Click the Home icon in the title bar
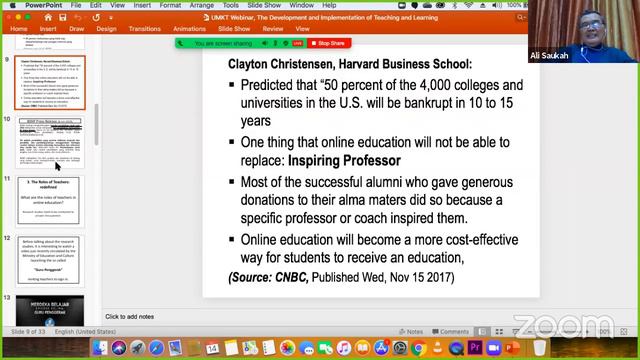The height and width of the screenshot is (360, 640). click(48, 18)
